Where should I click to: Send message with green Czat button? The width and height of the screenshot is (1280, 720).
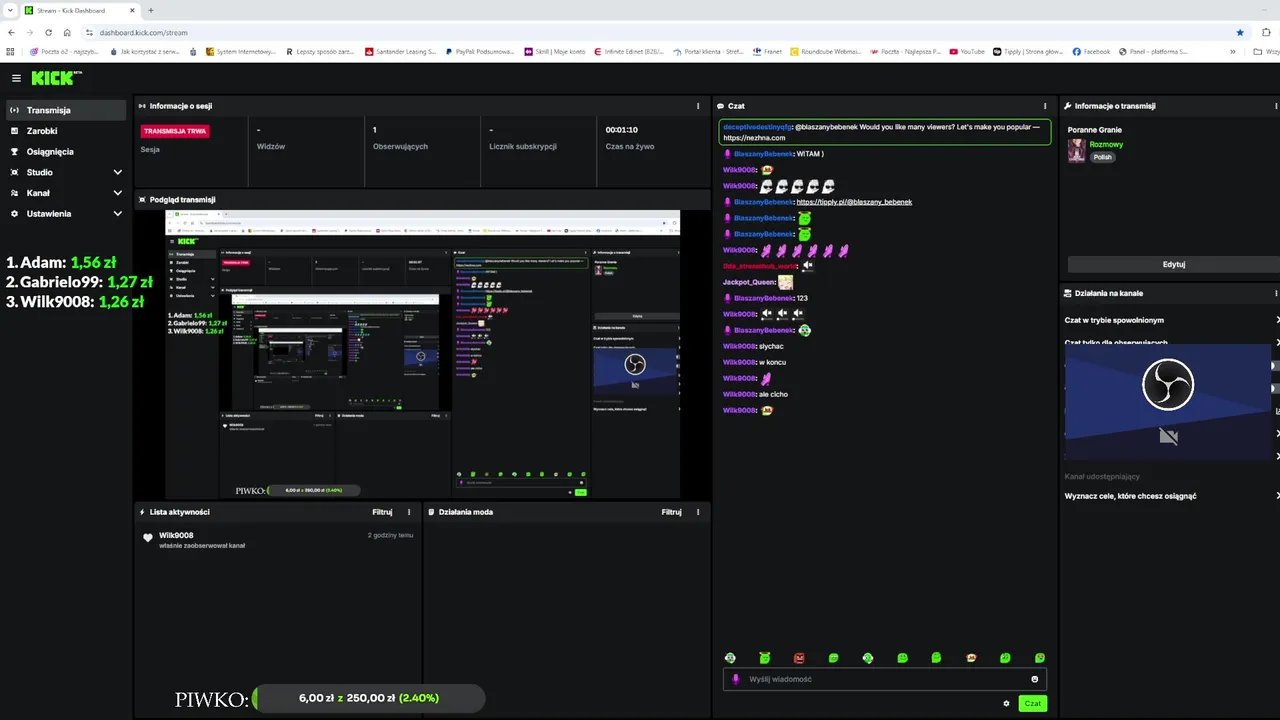(x=1033, y=704)
